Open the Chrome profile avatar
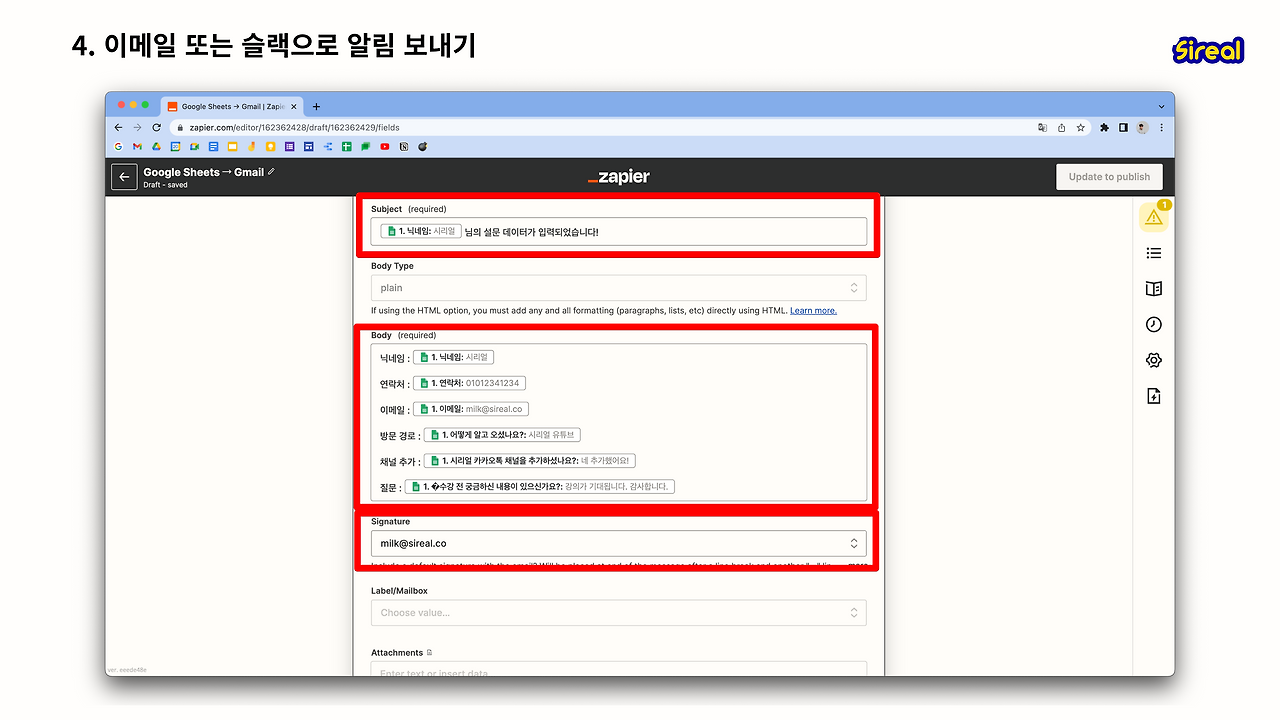This screenshot has width=1280, height=720. [1142, 128]
